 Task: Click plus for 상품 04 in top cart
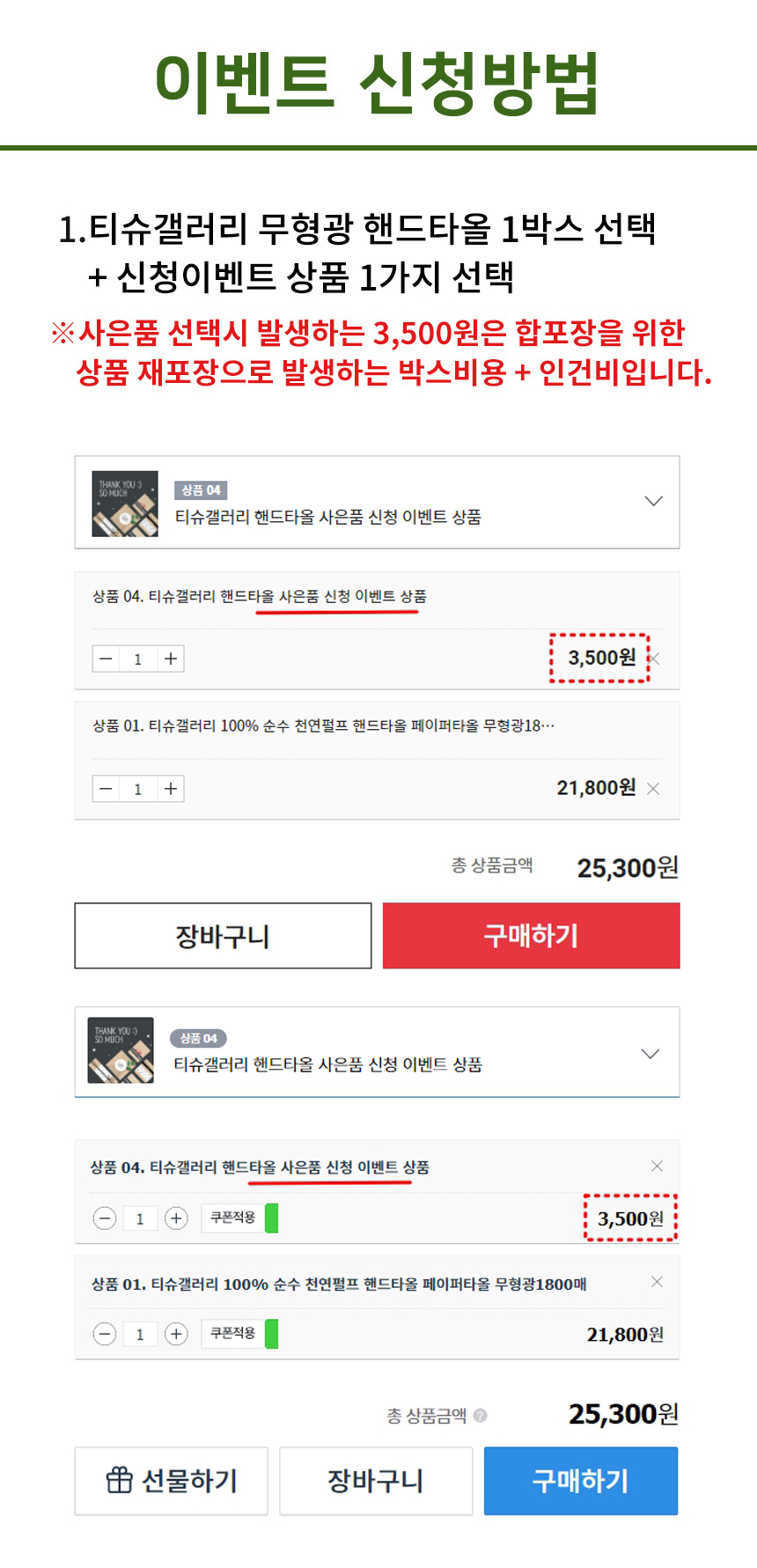(171, 659)
